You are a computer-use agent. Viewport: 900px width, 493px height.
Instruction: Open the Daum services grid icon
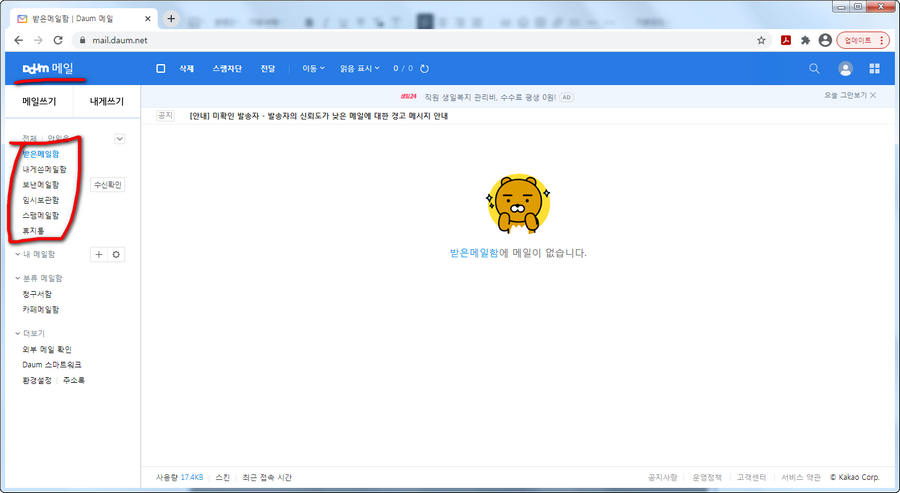pyautogui.click(x=875, y=68)
